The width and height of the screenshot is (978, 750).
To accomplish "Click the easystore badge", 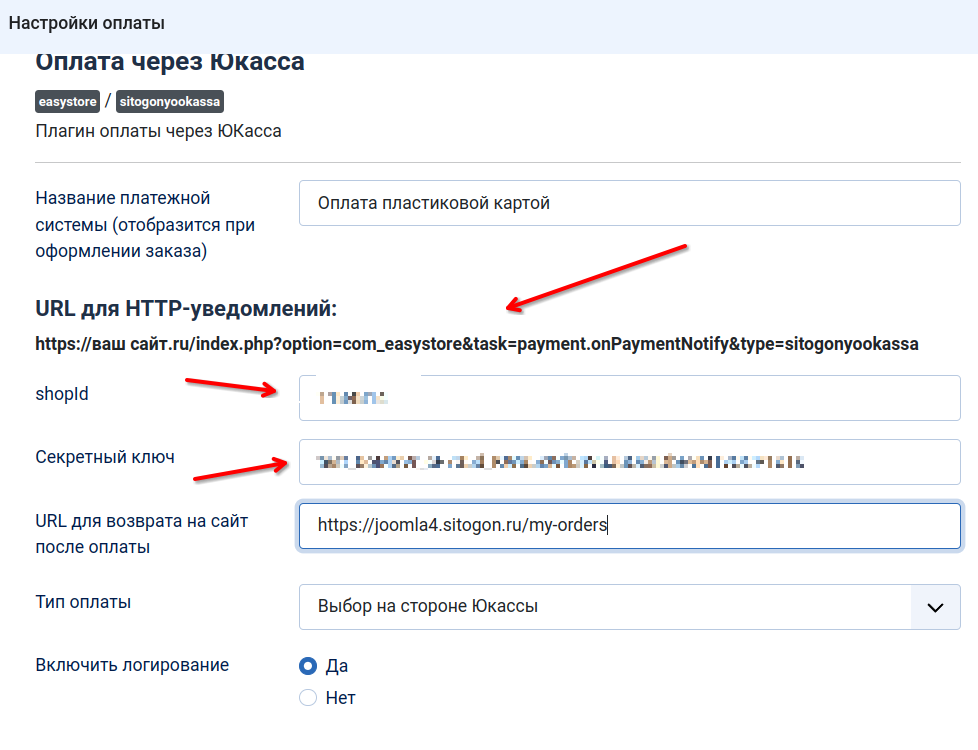I will pos(68,102).
